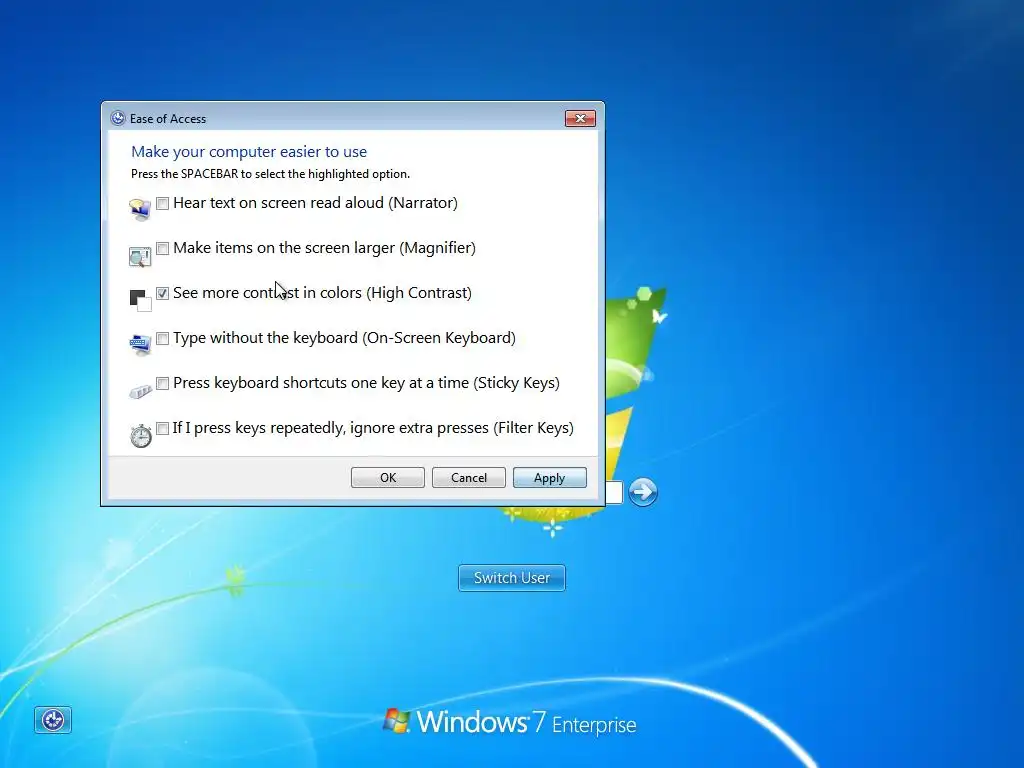Click the Sticky Keys icon
Viewport: 1024px width, 768px height.
point(140,391)
